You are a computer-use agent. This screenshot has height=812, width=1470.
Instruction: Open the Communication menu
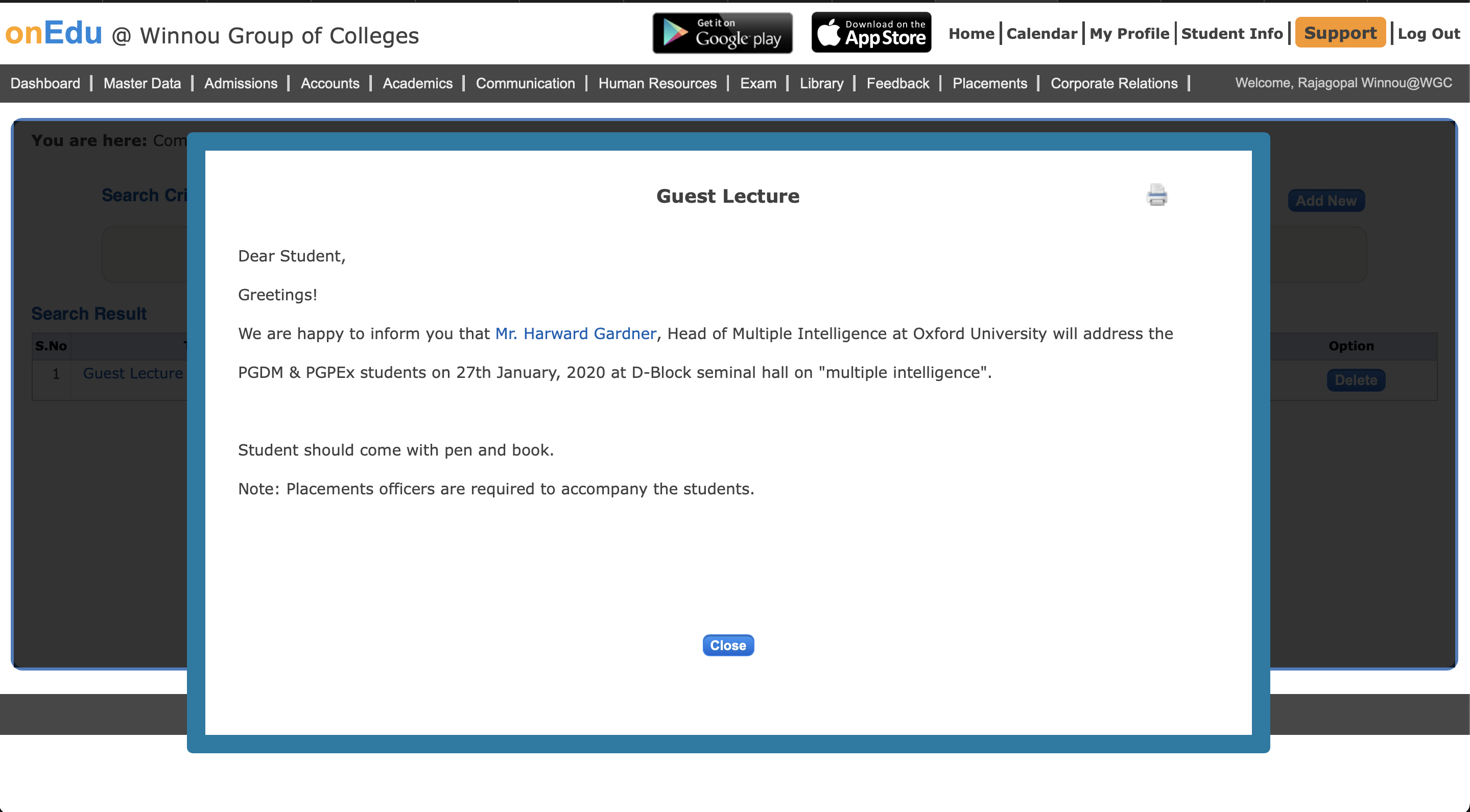[525, 83]
